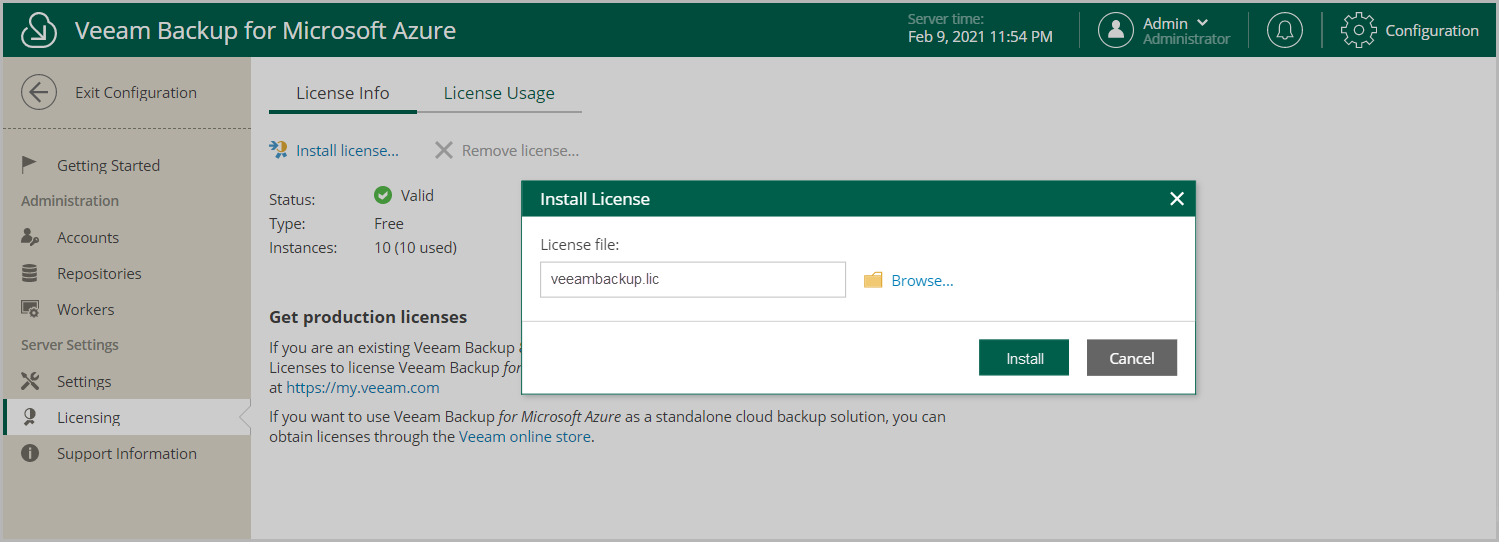This screenshot has height=542, width=1499.
Task: Open Workers in sidebar
Action: pos(126,309)
